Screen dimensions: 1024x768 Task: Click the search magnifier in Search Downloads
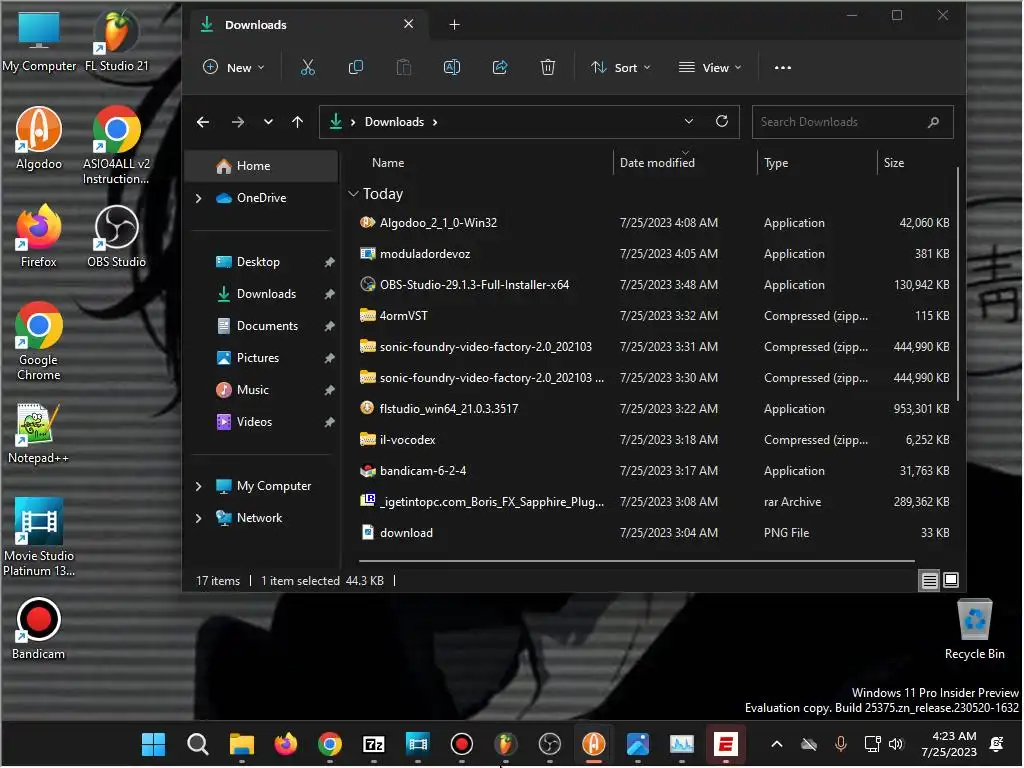(x=933, y=122)
